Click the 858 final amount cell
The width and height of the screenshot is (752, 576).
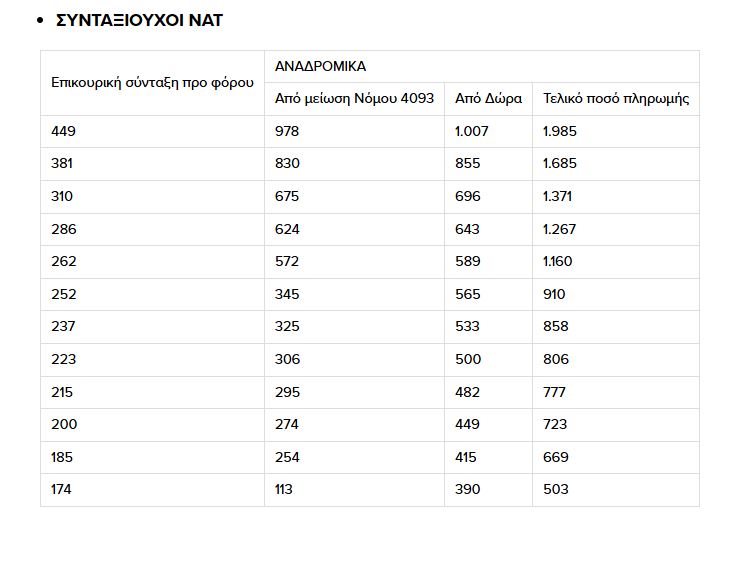click(556, 326)
